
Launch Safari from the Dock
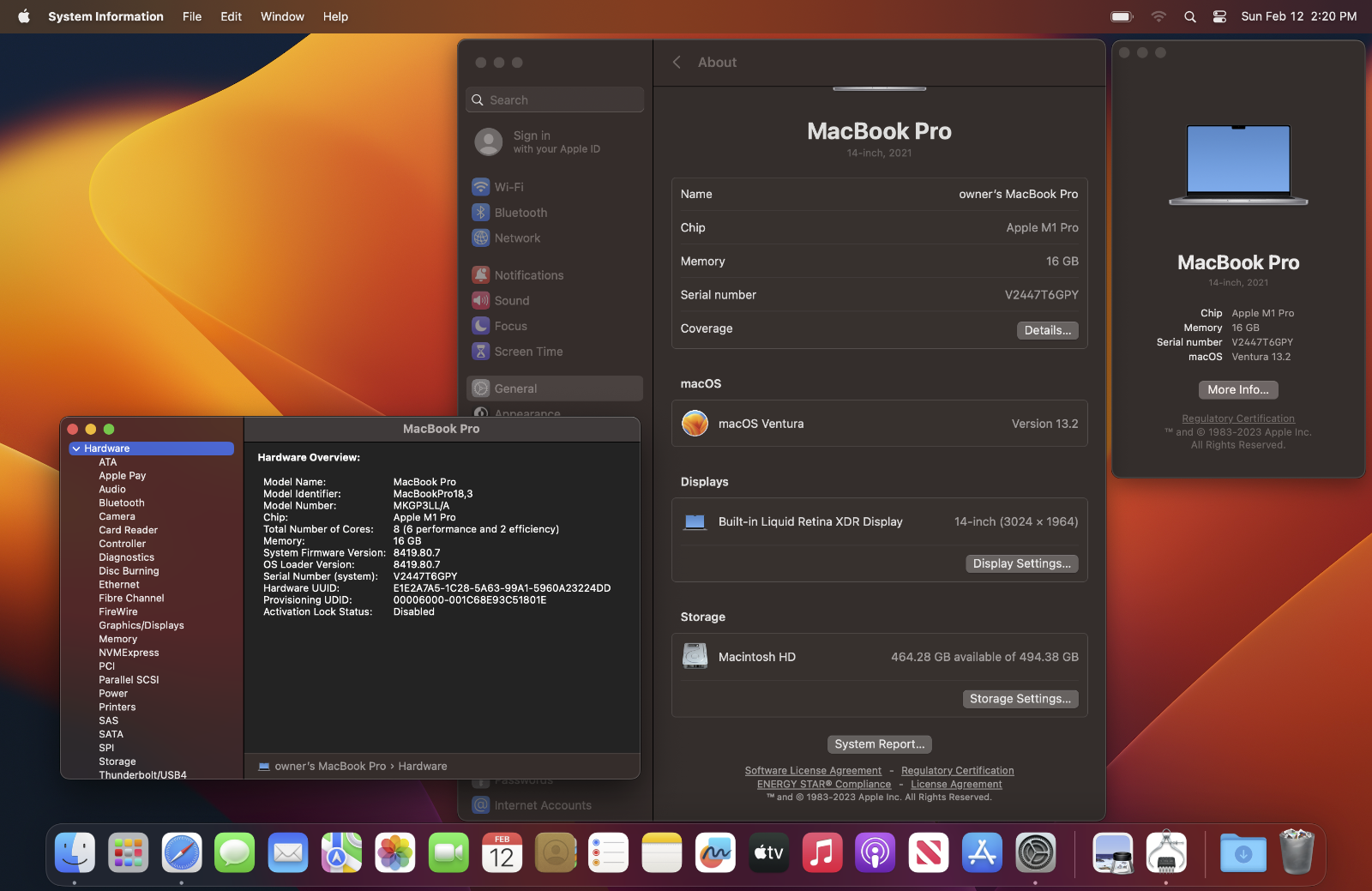(182, 853)
